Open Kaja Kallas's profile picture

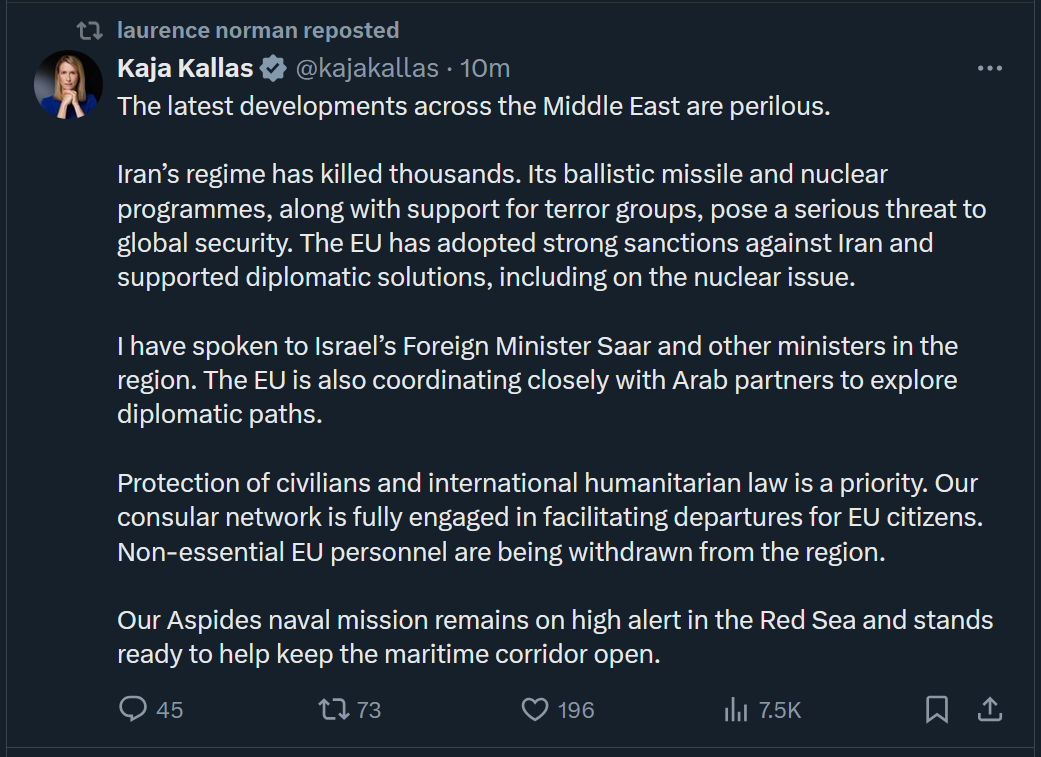pos(69,83)
